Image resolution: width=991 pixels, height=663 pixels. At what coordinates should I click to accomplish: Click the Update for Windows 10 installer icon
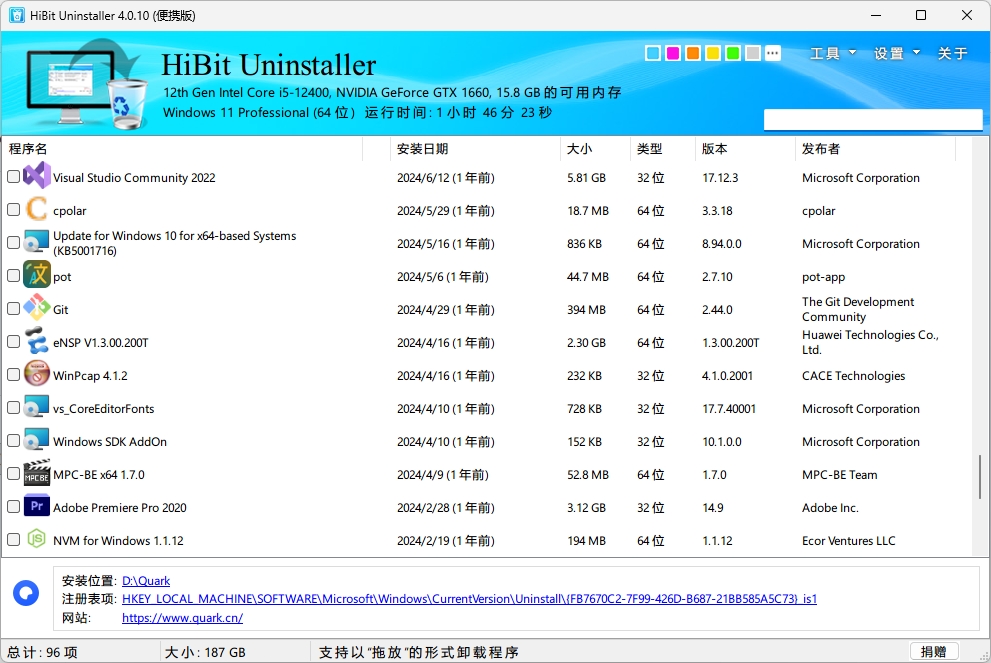click(x=37, y=243)
